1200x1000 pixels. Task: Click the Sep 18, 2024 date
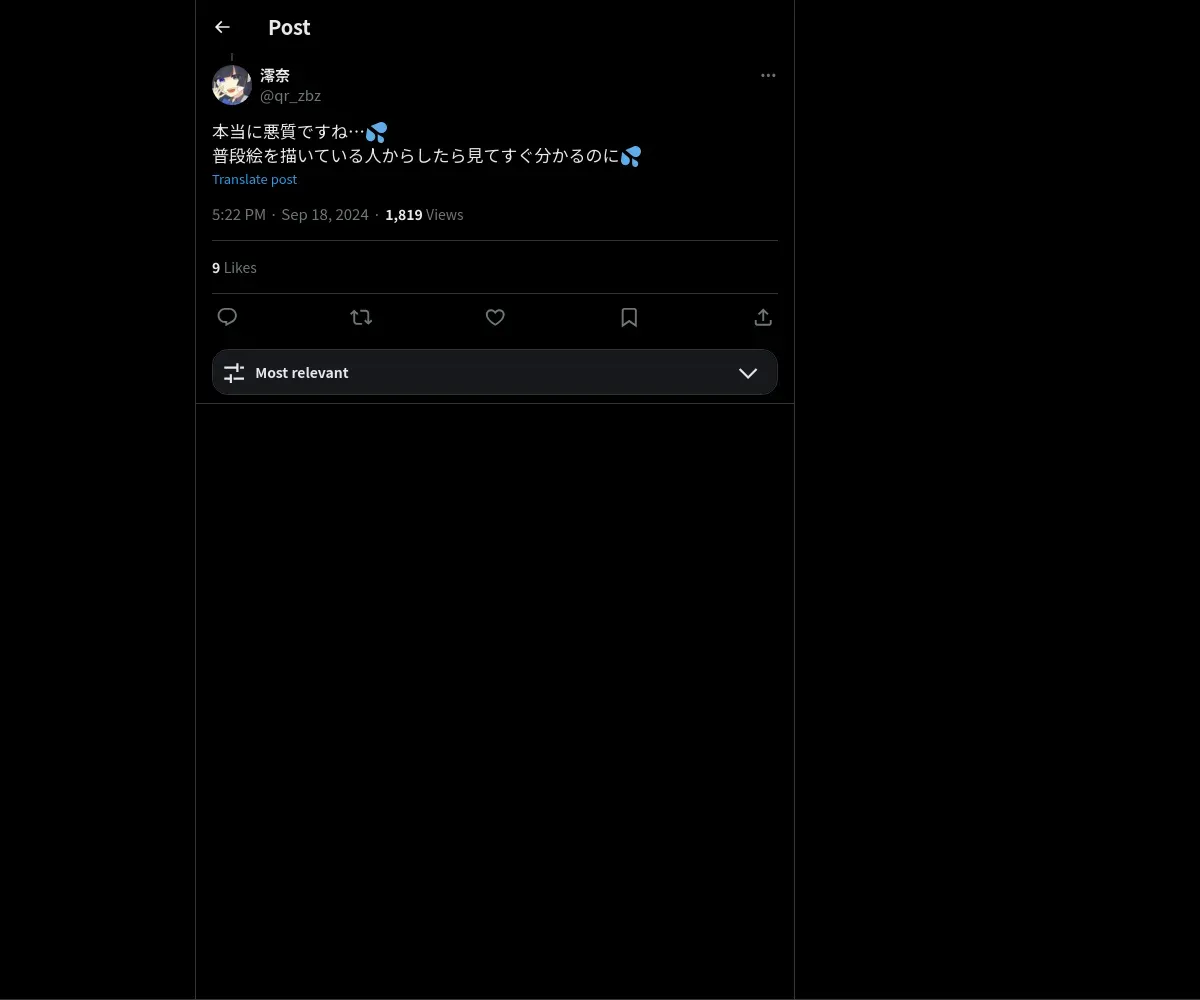point(325,215)
